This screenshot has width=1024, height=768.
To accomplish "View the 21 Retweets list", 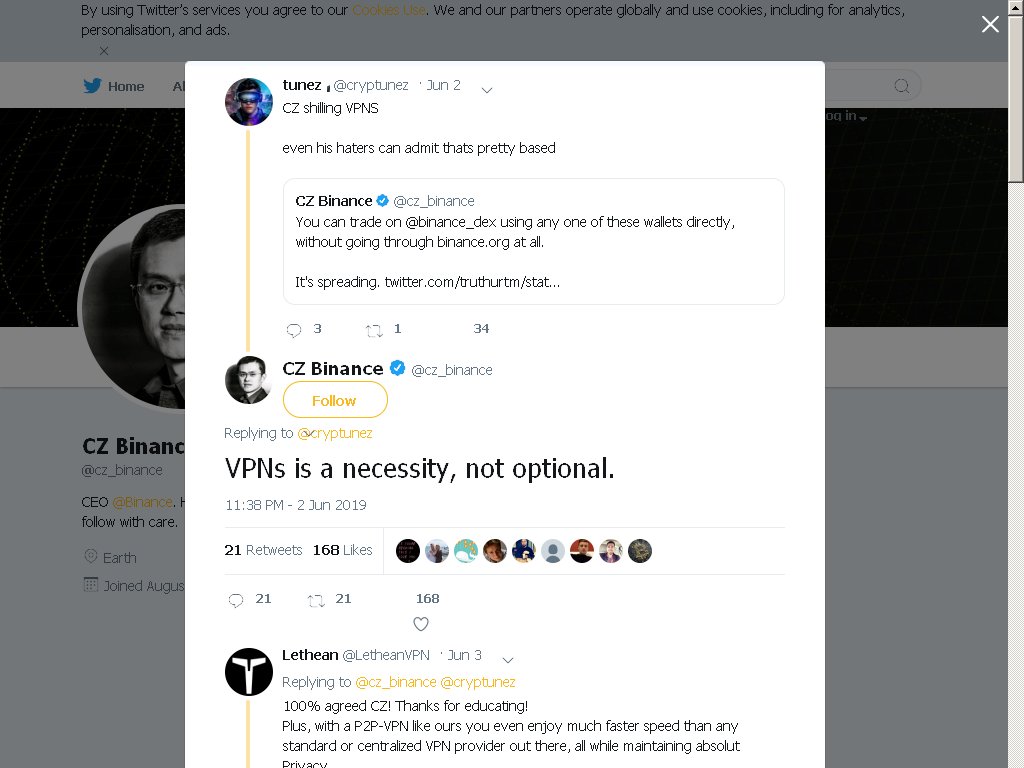I will point(263,550).
